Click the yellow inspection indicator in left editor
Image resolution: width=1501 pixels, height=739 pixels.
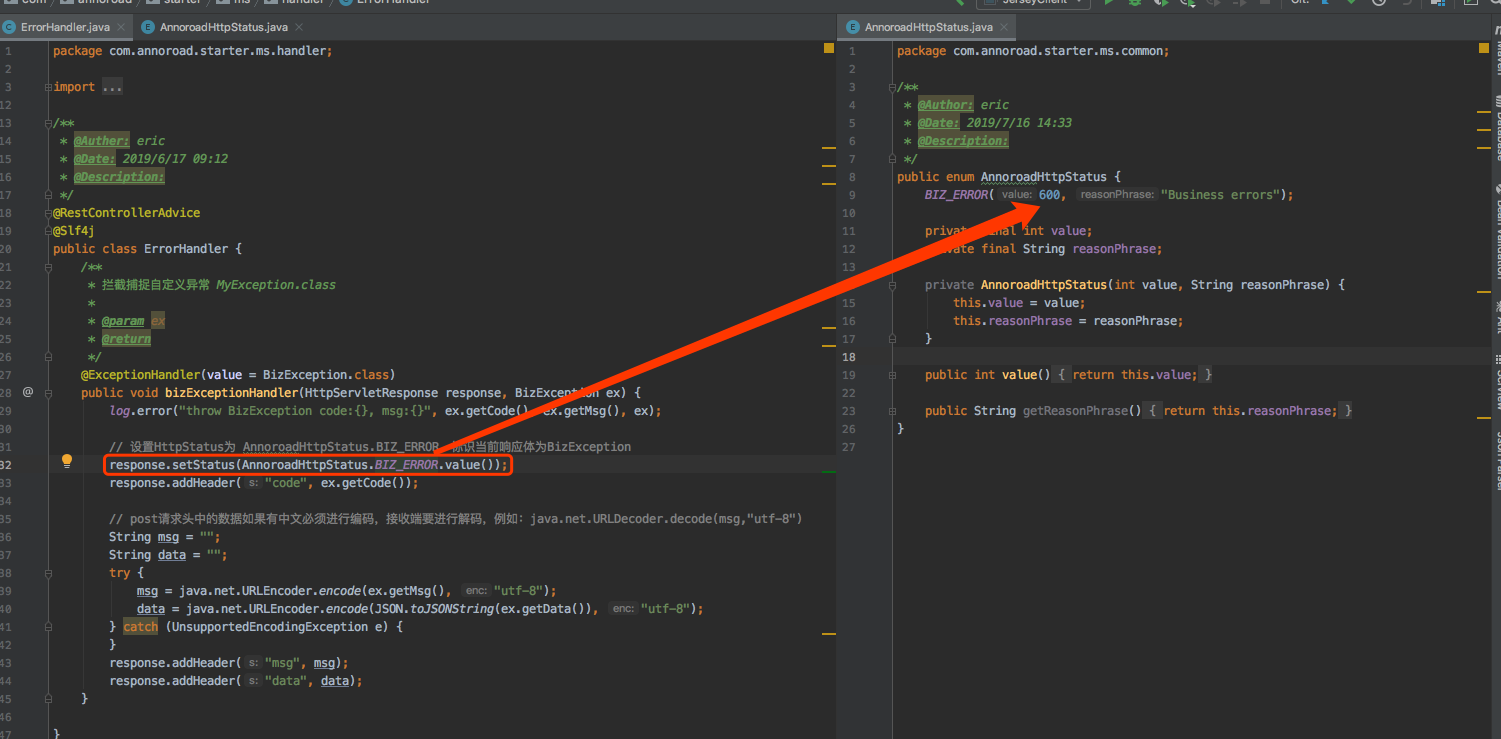pyautogui.click(x=828, y=48)
